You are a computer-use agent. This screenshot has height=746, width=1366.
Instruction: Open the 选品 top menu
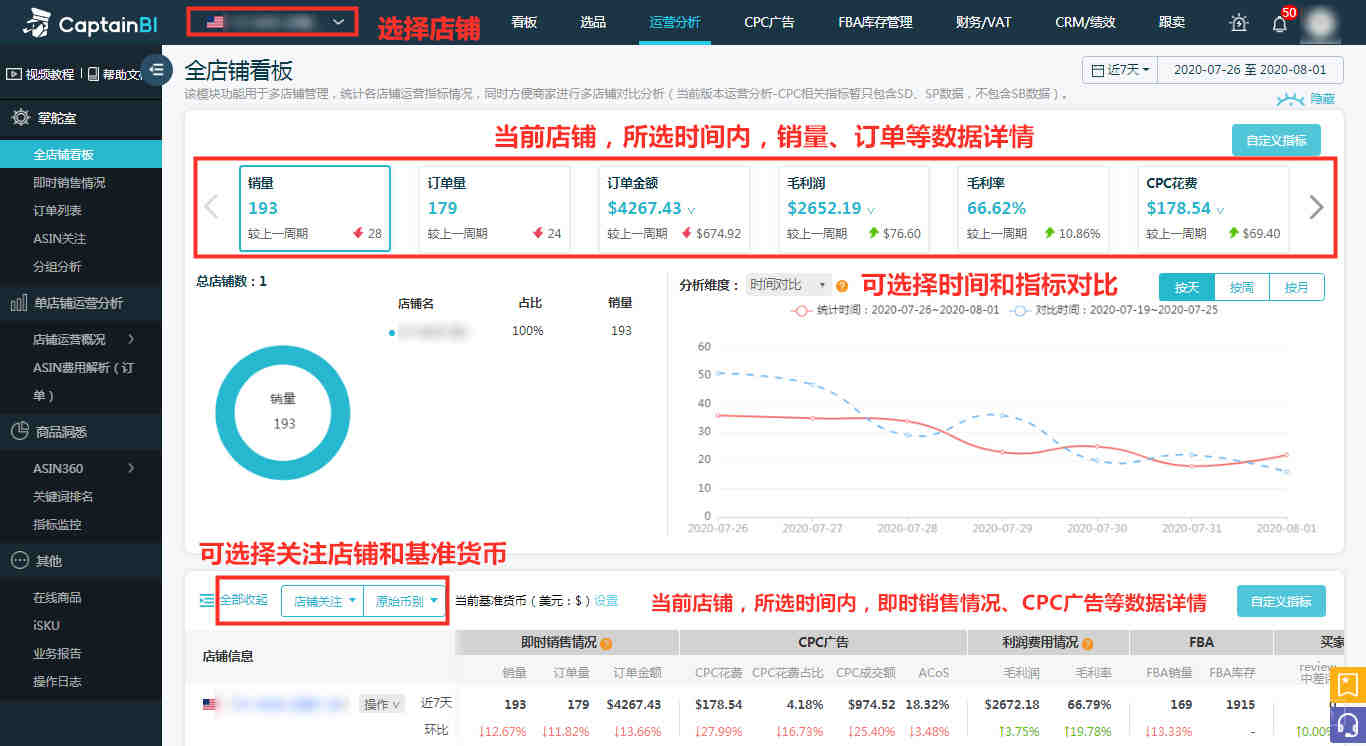593,22
